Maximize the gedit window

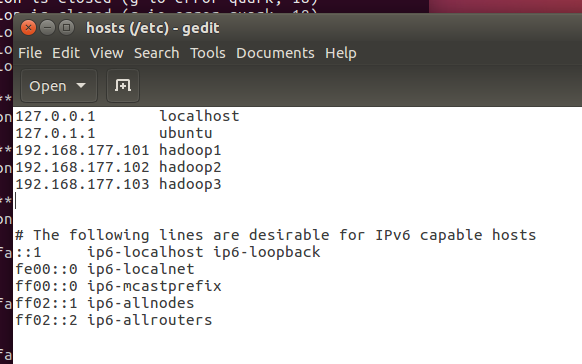click(x=66, y=28)
